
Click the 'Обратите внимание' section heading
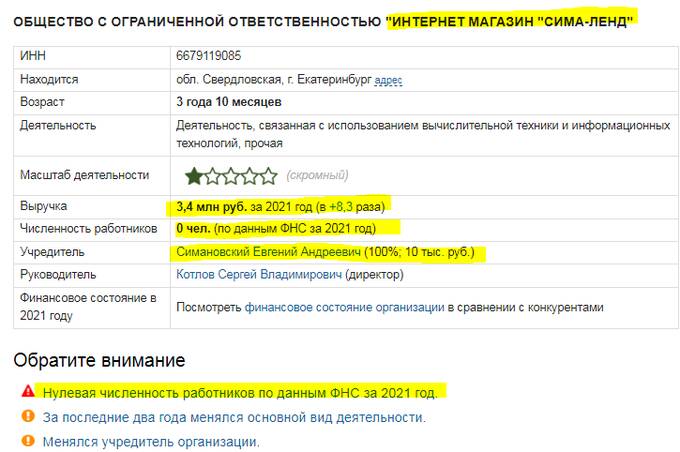99,360
